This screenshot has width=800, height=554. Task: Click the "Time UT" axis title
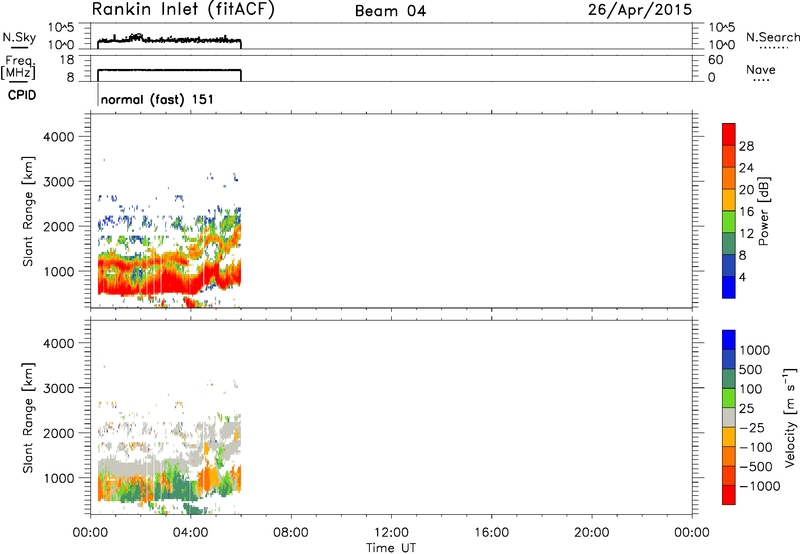[391, 548]
